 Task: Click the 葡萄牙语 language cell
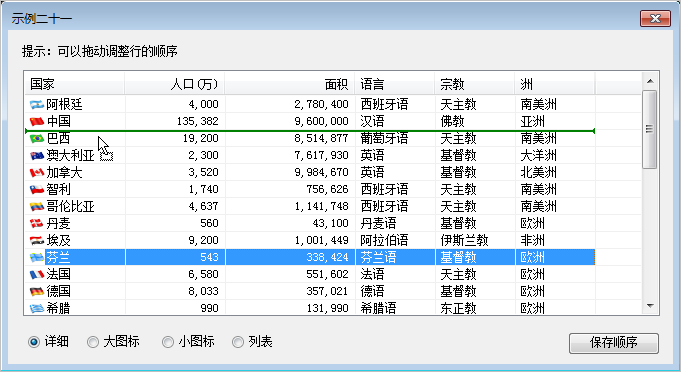[x=384, y=138]
